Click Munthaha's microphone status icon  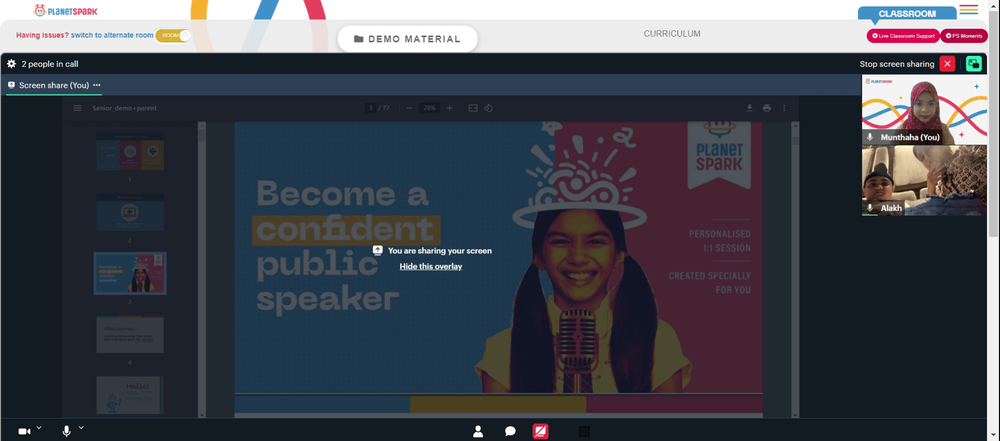(x=870, y=137)
